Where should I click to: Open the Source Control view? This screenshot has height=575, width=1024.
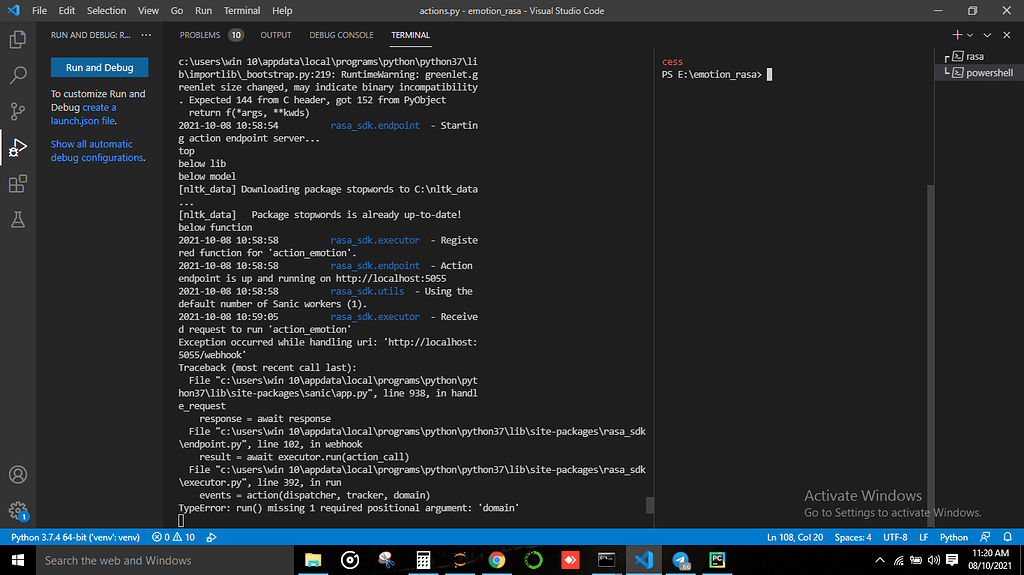click(17, 111)
